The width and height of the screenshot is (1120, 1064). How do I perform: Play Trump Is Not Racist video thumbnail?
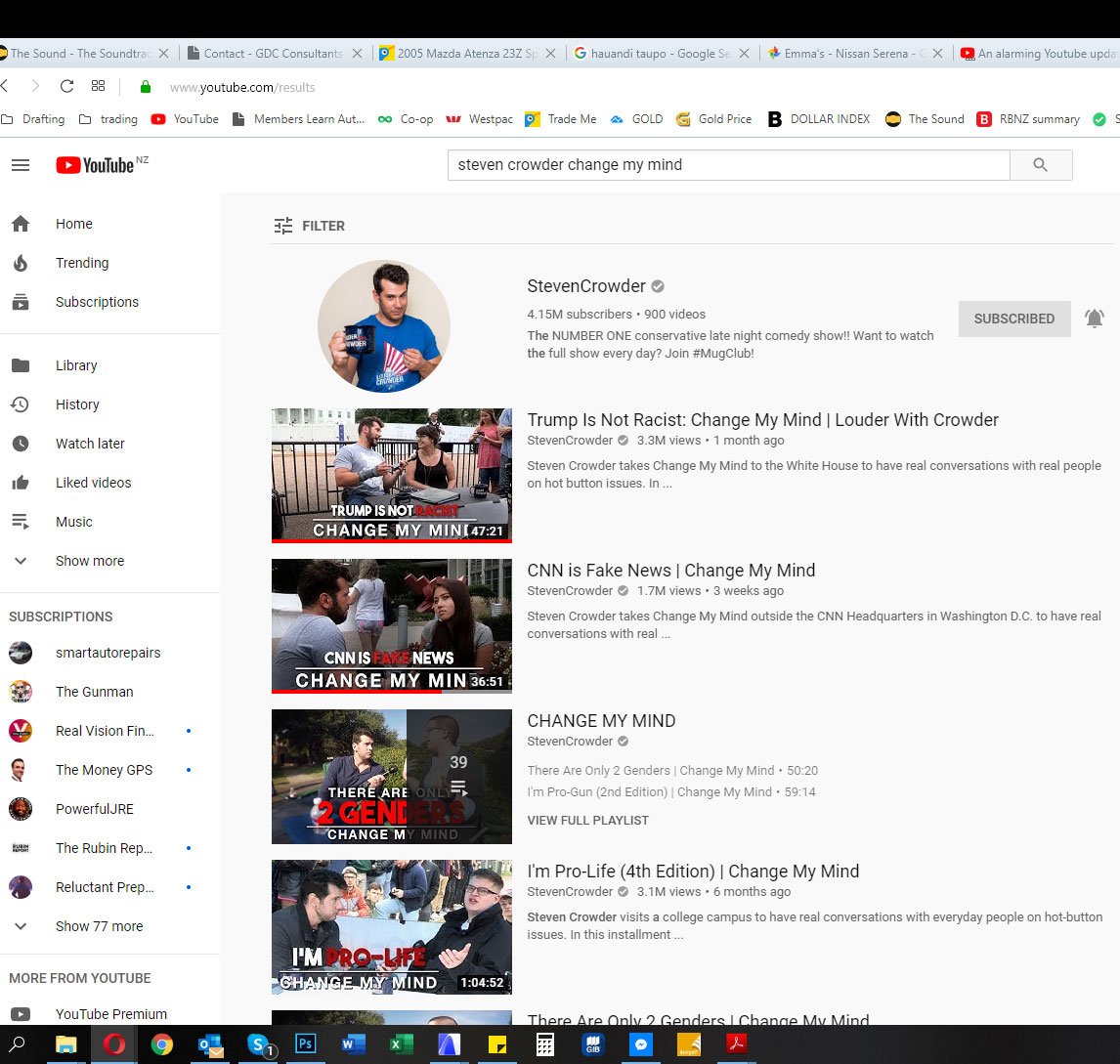coord(392,476)
